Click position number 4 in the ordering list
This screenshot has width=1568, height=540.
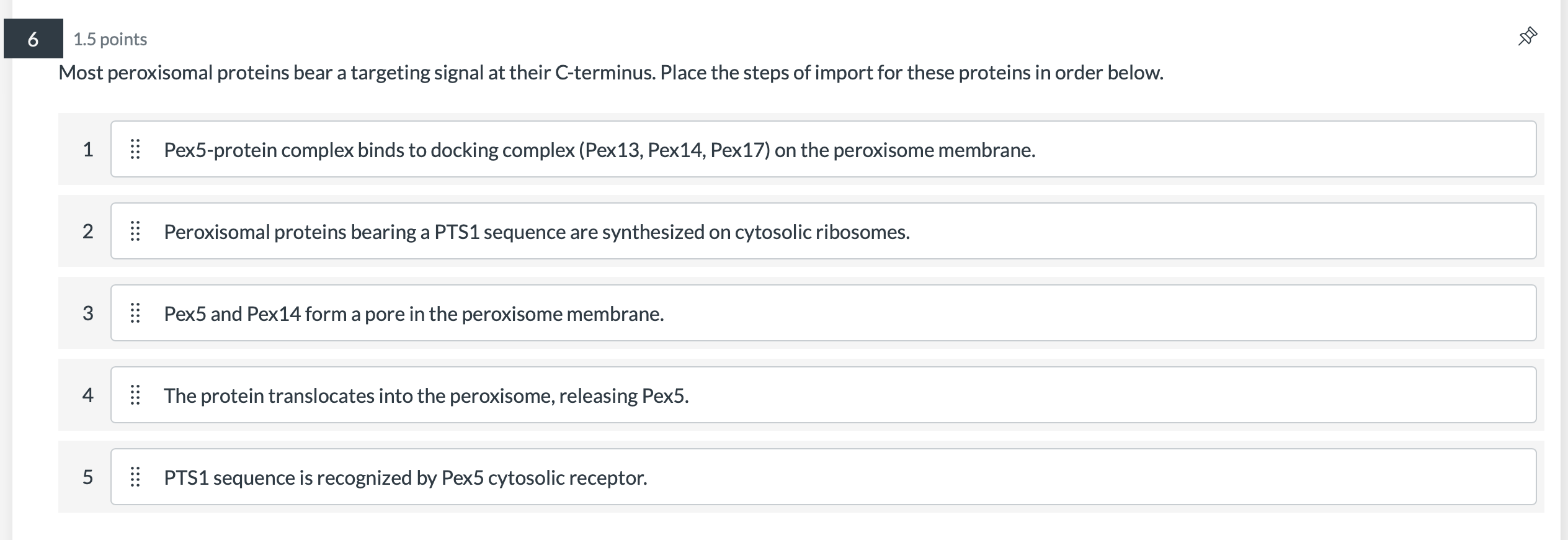click(x=88, y=395)
